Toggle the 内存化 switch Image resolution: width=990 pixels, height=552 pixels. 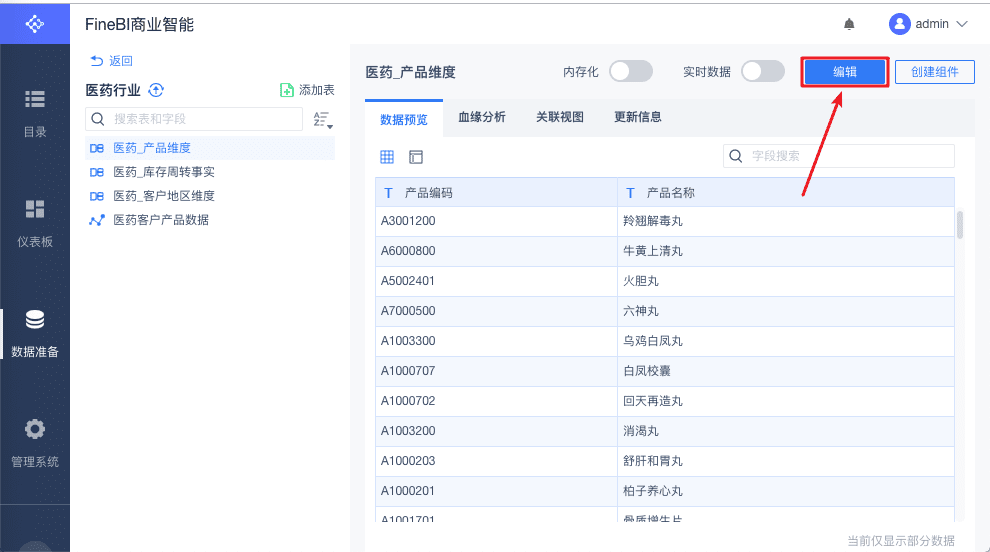coord(630,71)
